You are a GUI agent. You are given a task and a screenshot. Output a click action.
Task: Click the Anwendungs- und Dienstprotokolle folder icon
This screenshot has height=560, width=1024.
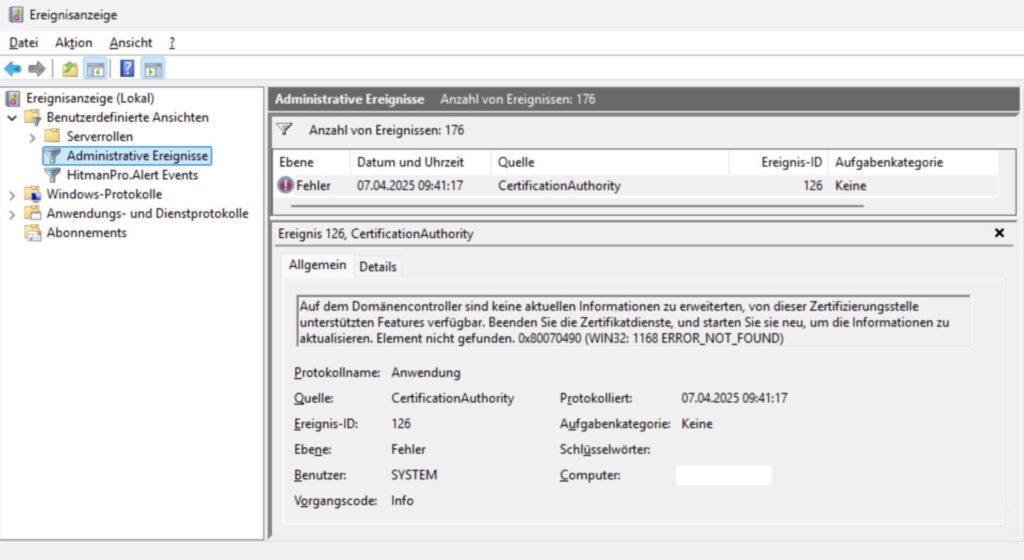pyautogui.click(x=33, y=213)
